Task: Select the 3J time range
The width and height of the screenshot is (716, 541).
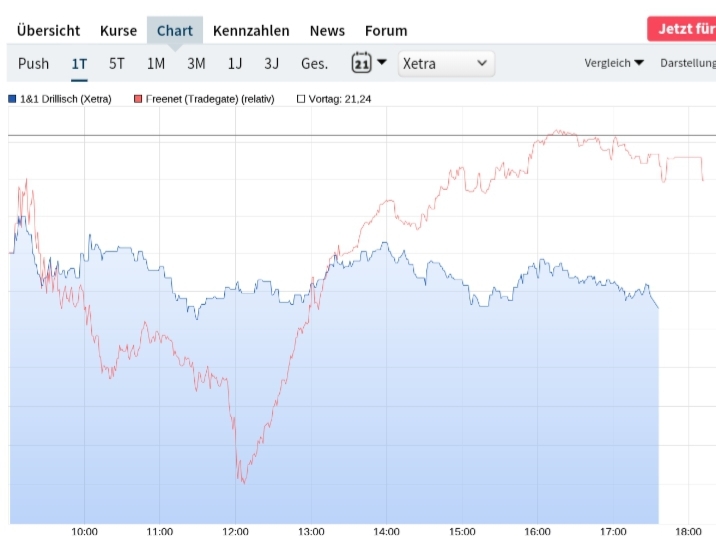Action: 272,63
